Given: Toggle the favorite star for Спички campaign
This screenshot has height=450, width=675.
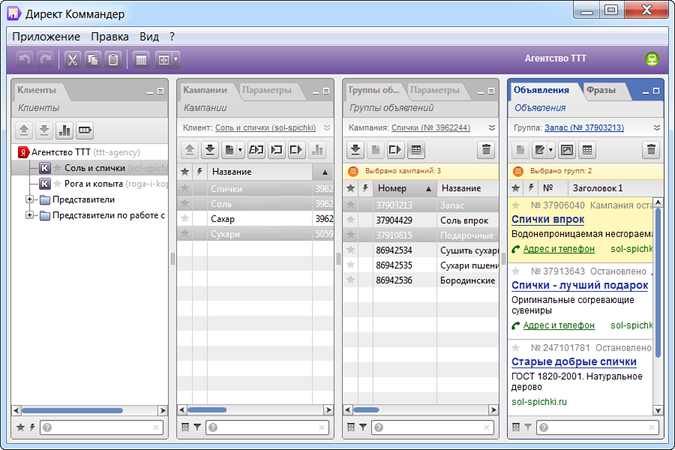Looking at the screenshot, I should tap(185, 188).
